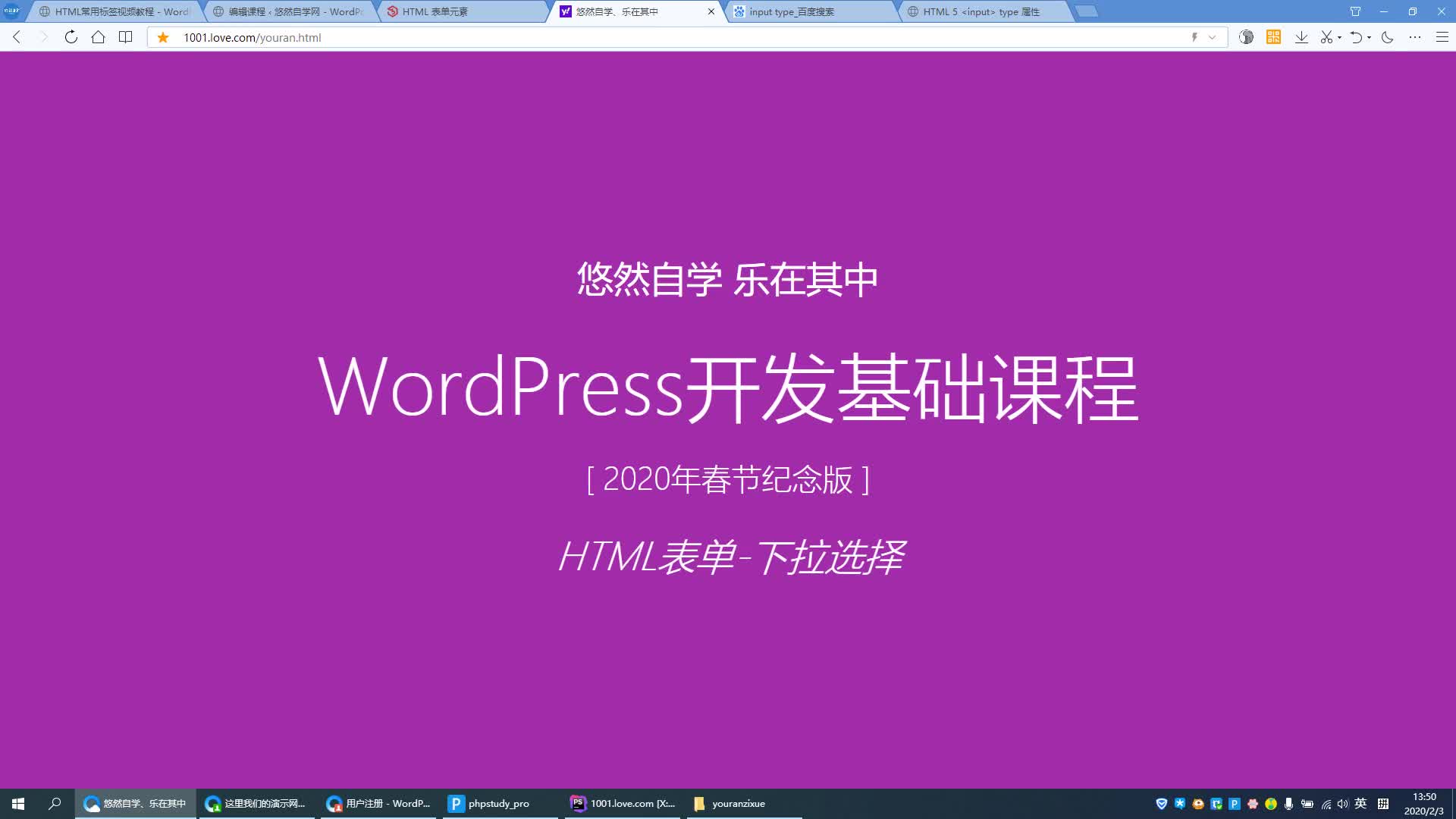1456x819 pixels.
Task: Open 悠然自学、乐在其中 taskbar window
Action: pyautogui.click(x=135, y=804)
